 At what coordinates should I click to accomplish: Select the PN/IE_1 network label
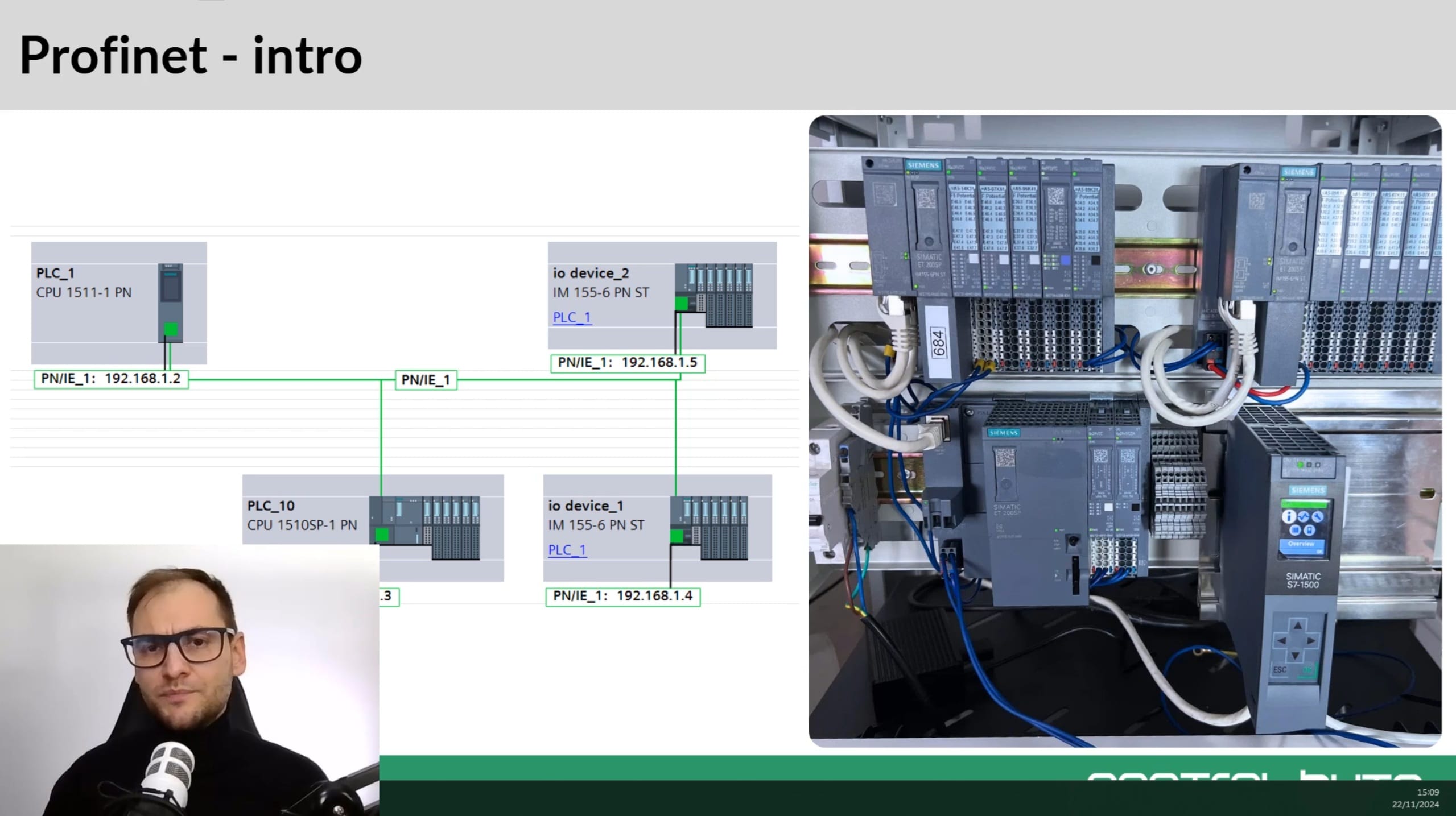click(426, 380)
